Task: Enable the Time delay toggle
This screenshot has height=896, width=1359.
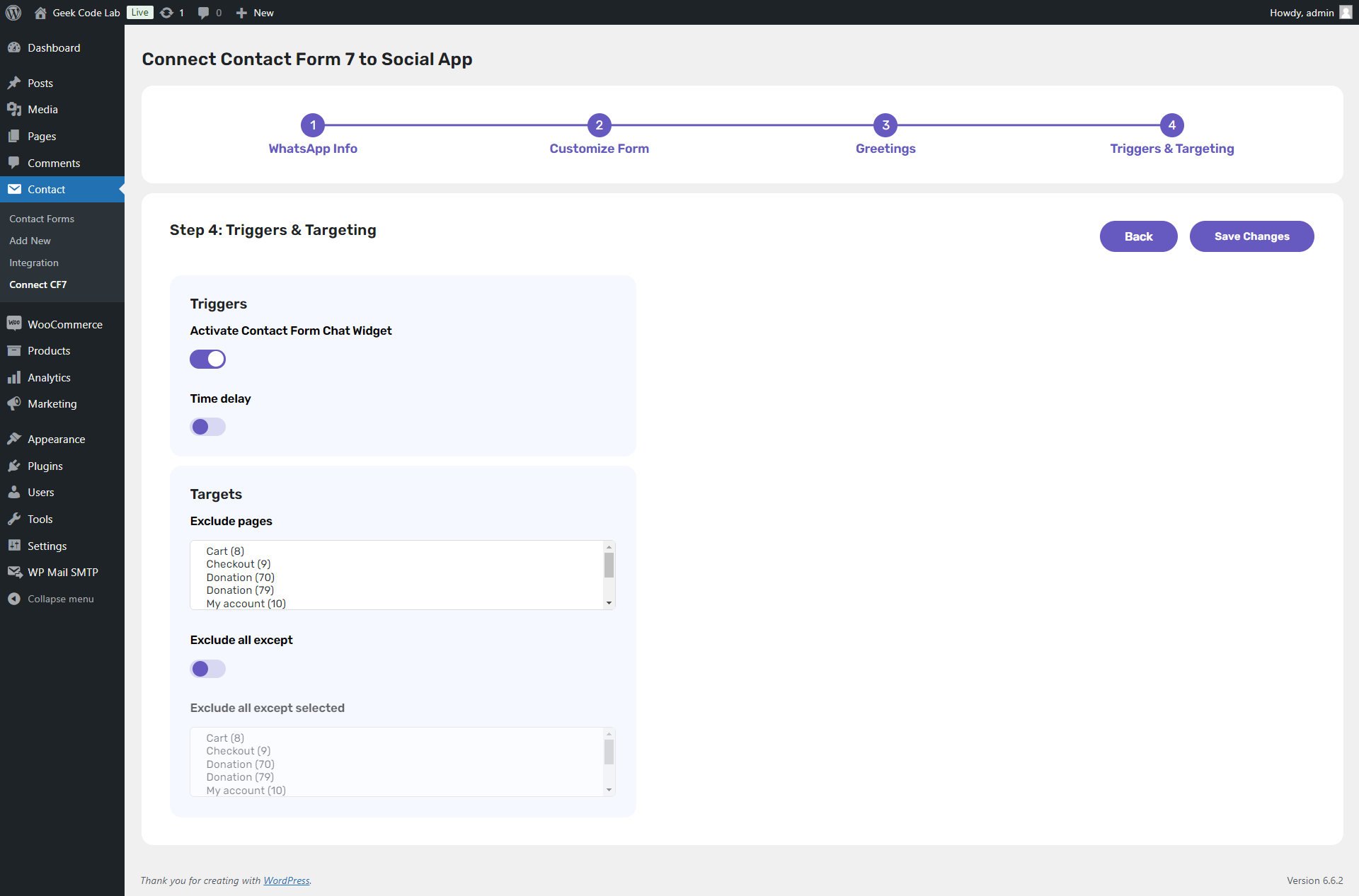Action: point(207,427)
